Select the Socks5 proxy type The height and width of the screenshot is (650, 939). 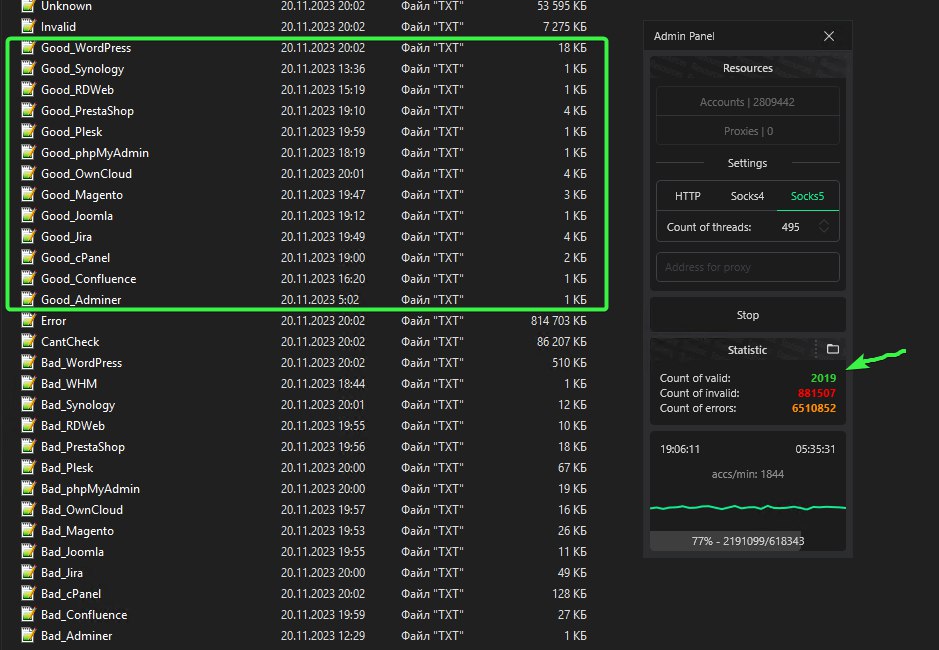pyautogui.click(x=807, y=196)
